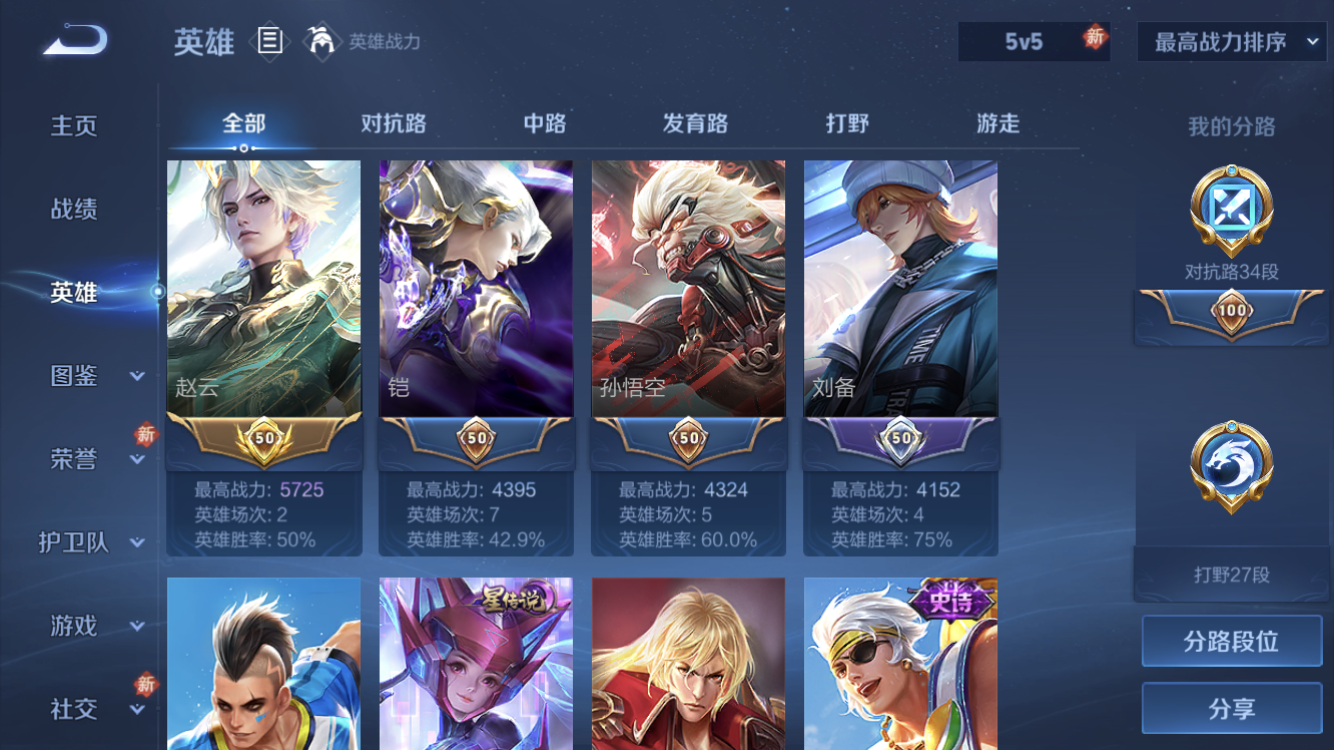The height and width of the screenshot is (750, 1334).
Task: Click the 分享 button
Action: coord(1232,709)
